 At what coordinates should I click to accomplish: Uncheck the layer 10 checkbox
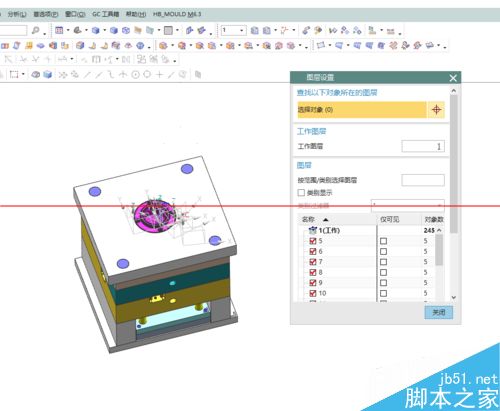(x=313, y=293)
